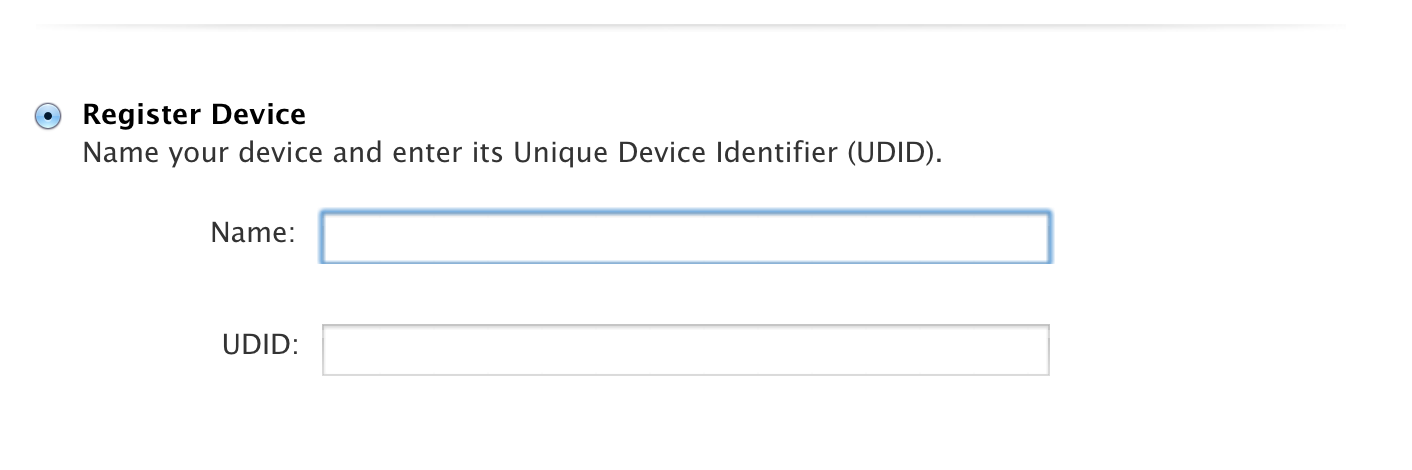Click inside the Name text field
Screen dimensions: 1412x470
(x=685, y=237)
